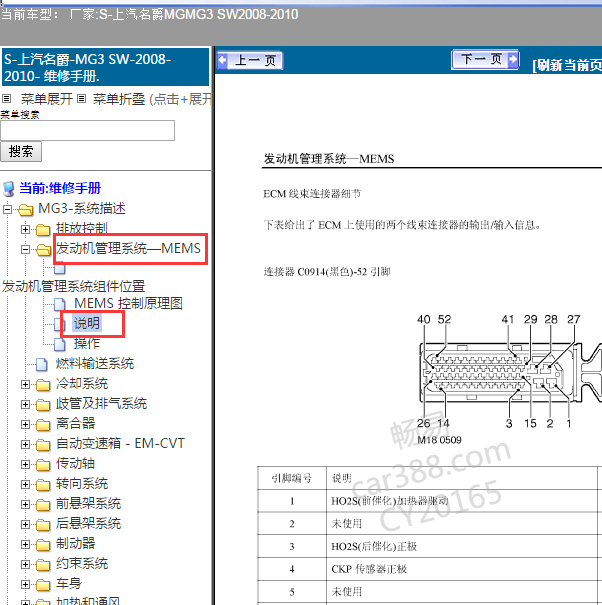Click 菜单折叠 to collapse all menus
The height and width of the screenshot is (605, 602).
(x=118, y=99)
